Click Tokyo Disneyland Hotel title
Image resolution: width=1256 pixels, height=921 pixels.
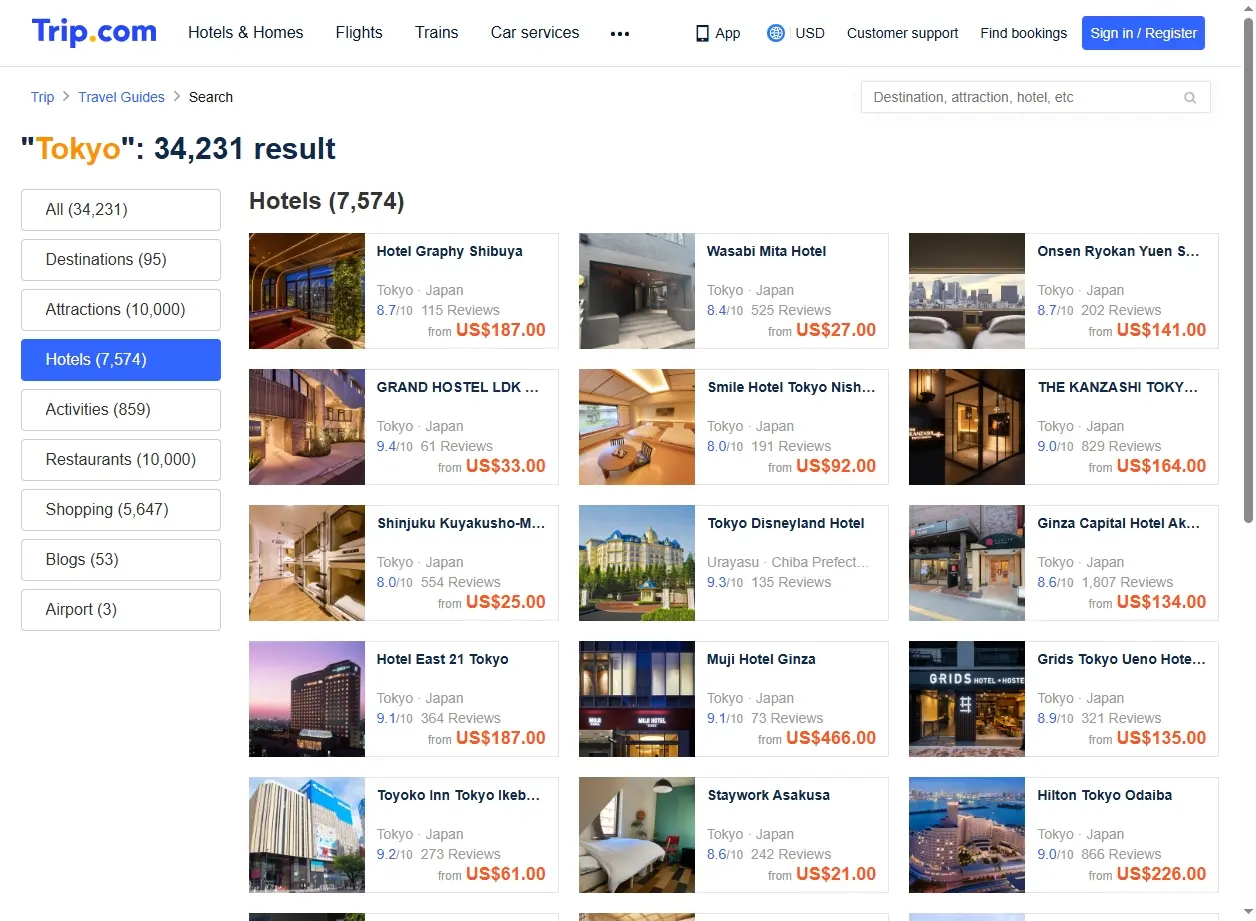tap(786, 523)
